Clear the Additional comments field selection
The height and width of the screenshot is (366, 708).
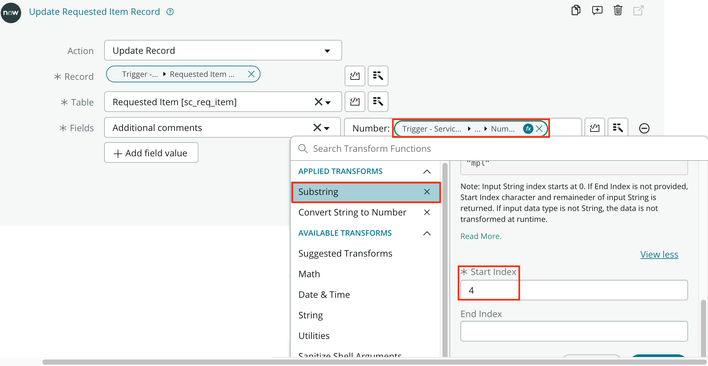[317, 128]
